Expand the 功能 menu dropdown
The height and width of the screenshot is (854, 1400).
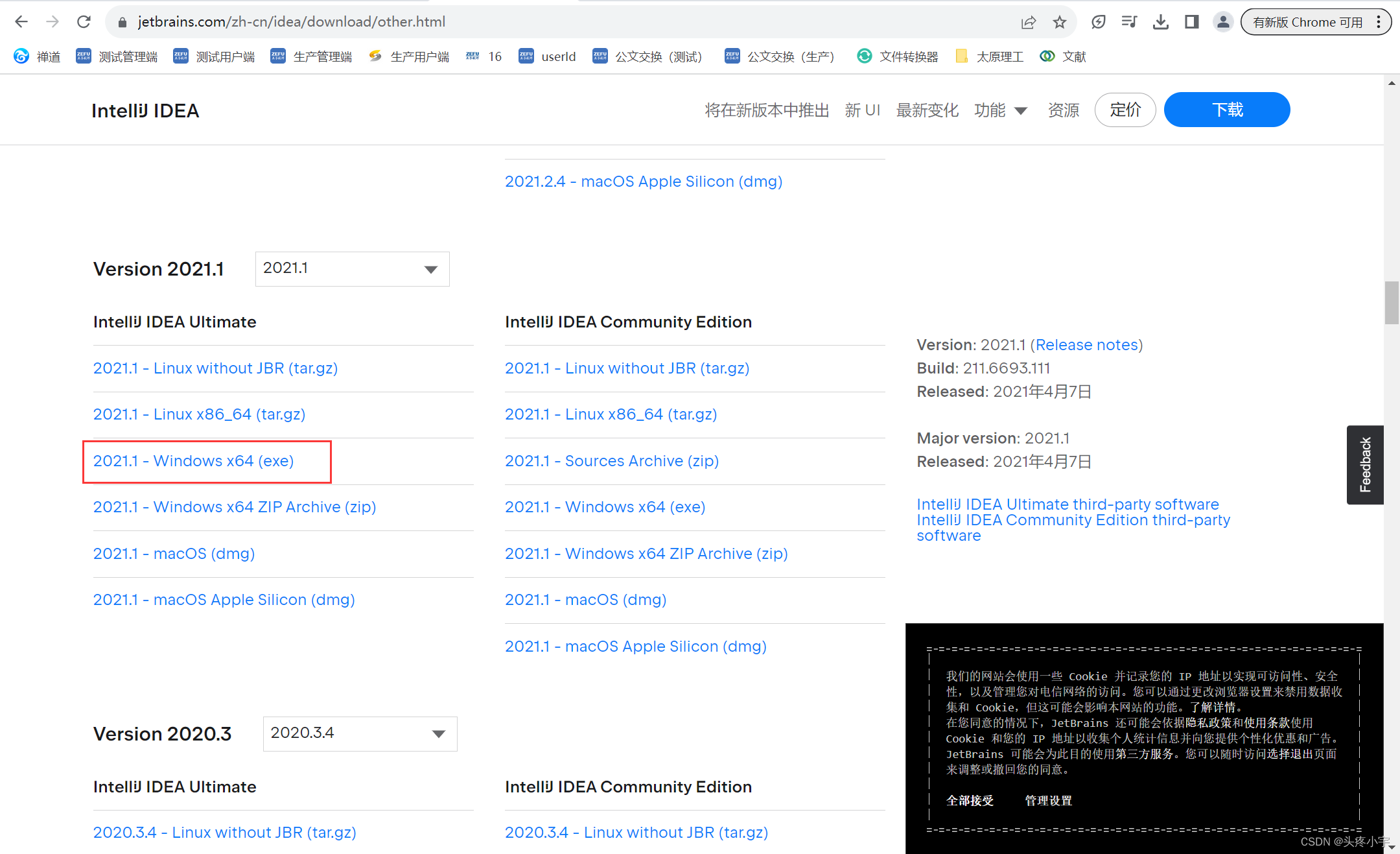point(1001,110)
